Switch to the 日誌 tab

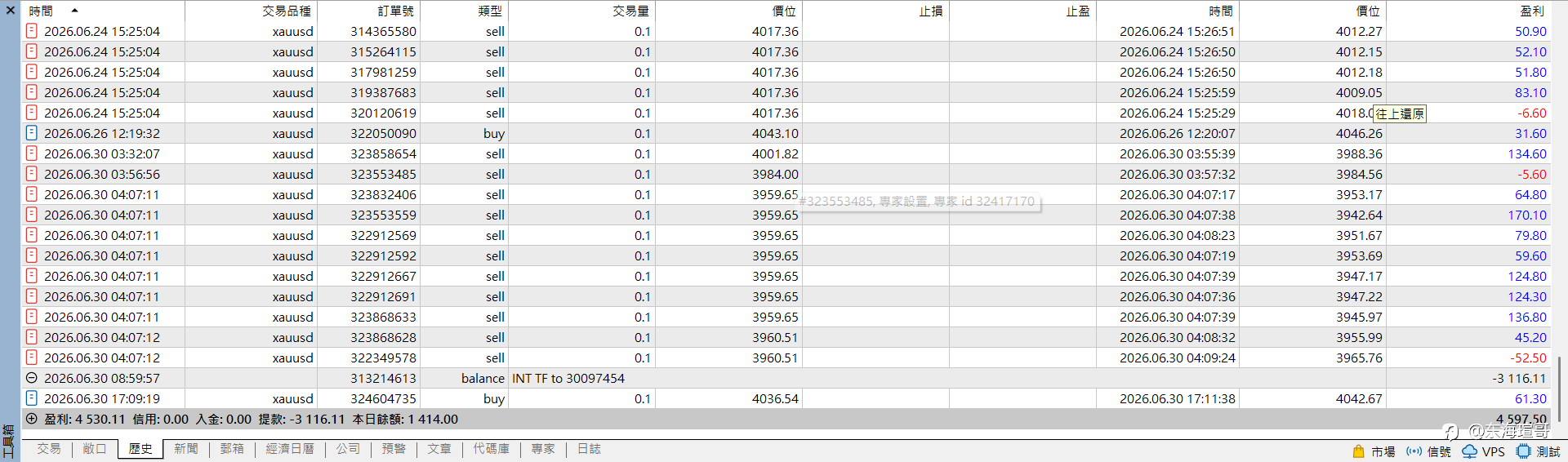[x=589, y=449]
